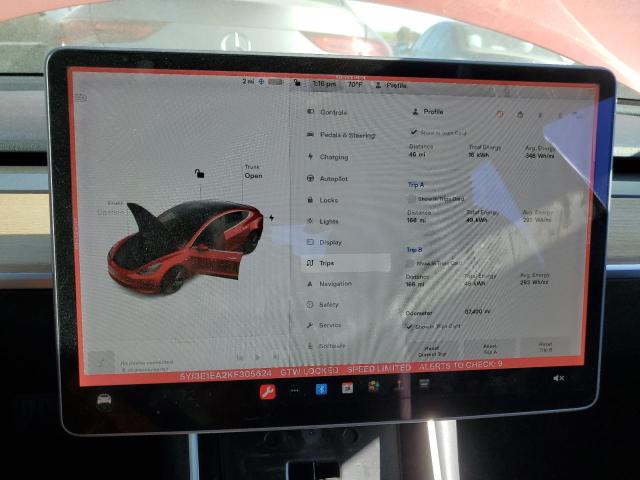
Task: Tap the media play button
Action: point(258,357)
